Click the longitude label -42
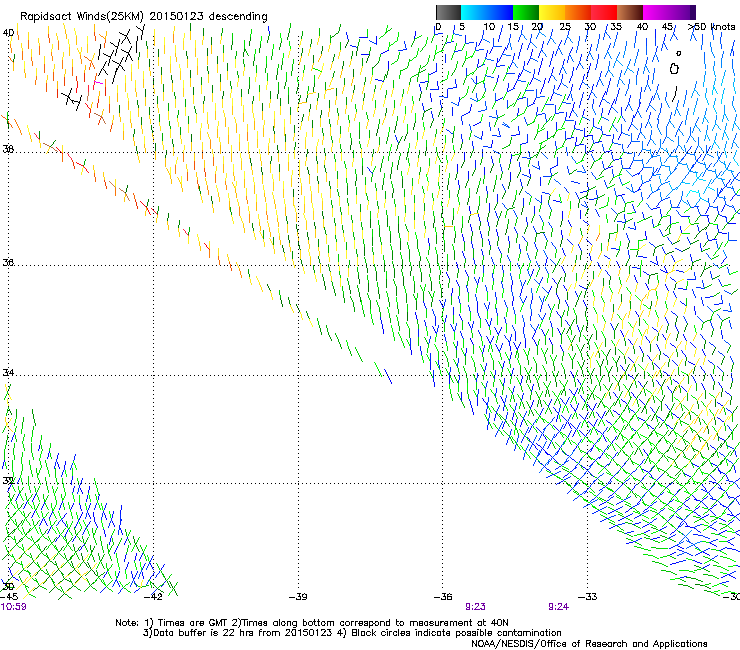This screenshot has height=650, width=740. [153, 596]
